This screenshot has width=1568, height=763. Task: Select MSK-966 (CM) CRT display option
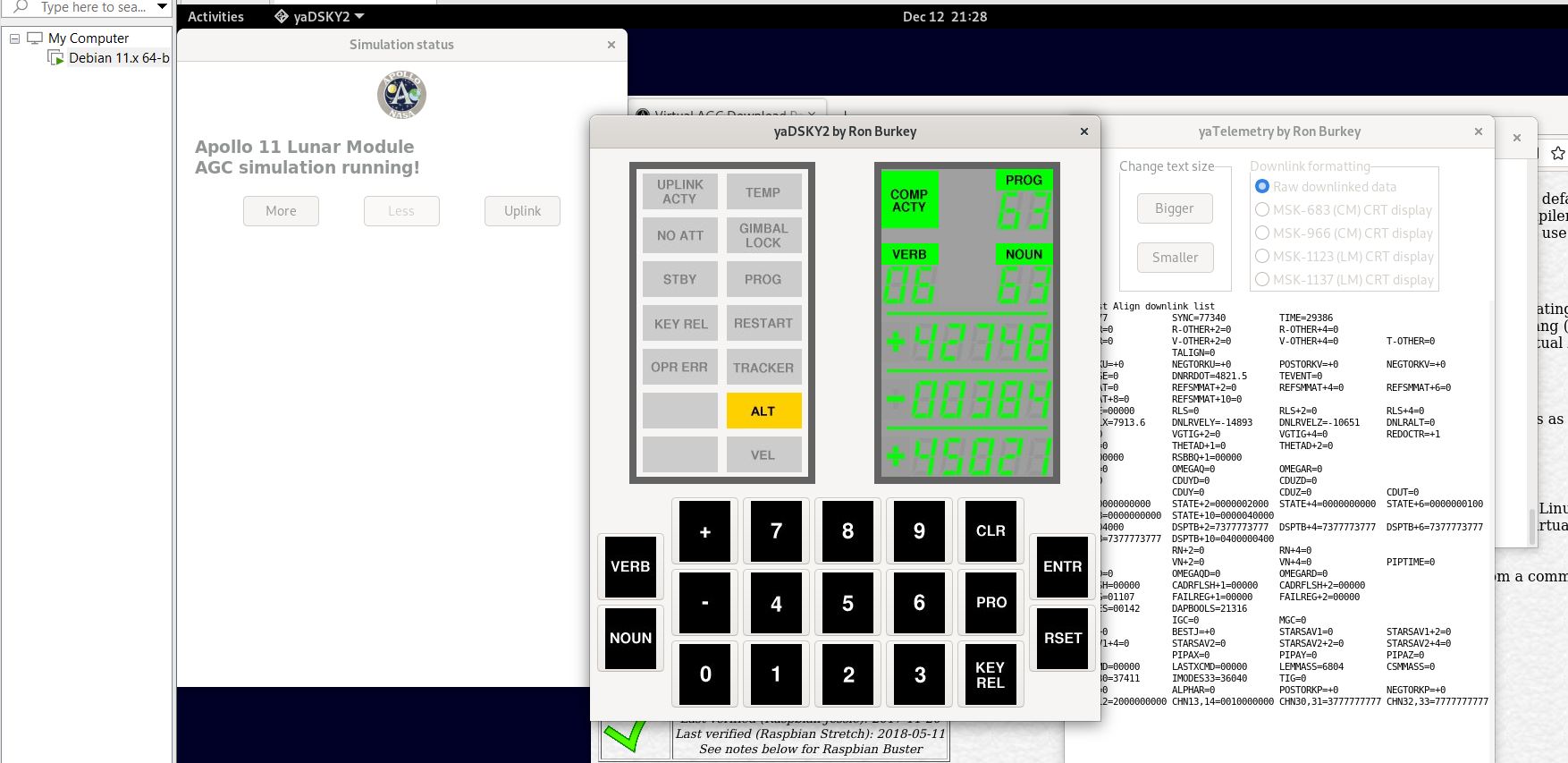[1344, 233]
